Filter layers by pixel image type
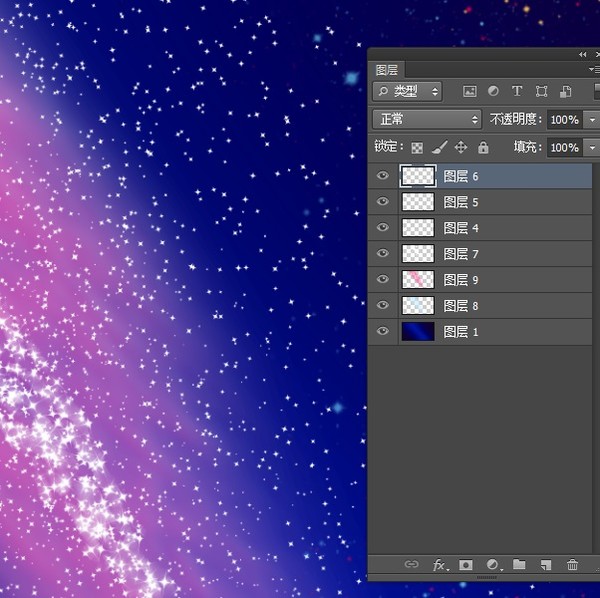 click(x=470, y=91)
